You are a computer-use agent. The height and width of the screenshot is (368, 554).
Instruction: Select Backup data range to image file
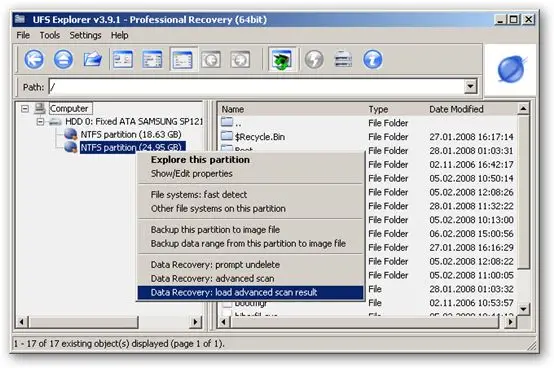pyautogui.click(x=251, y=243)
